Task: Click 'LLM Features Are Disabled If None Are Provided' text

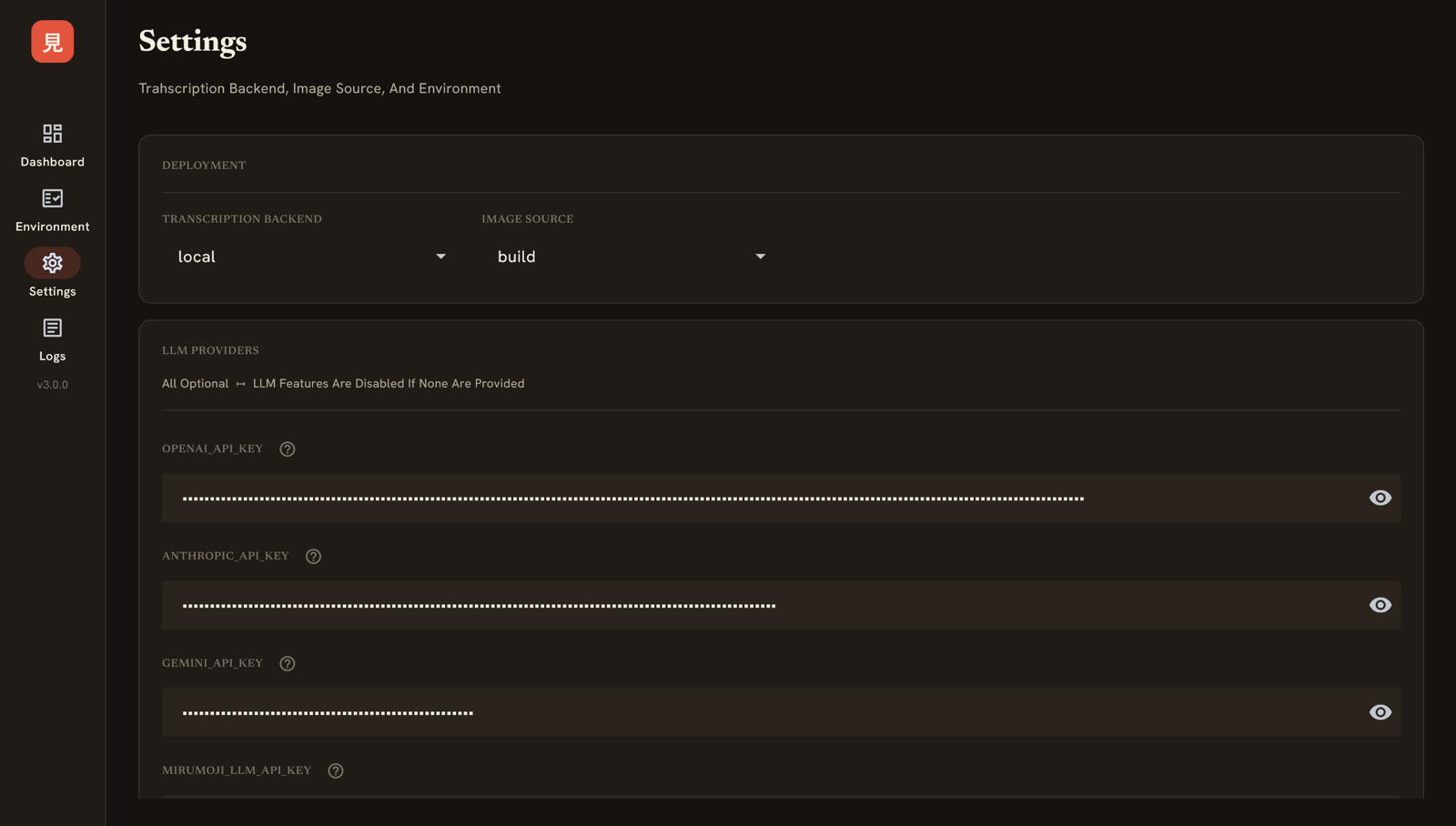Action: [389, 384]
